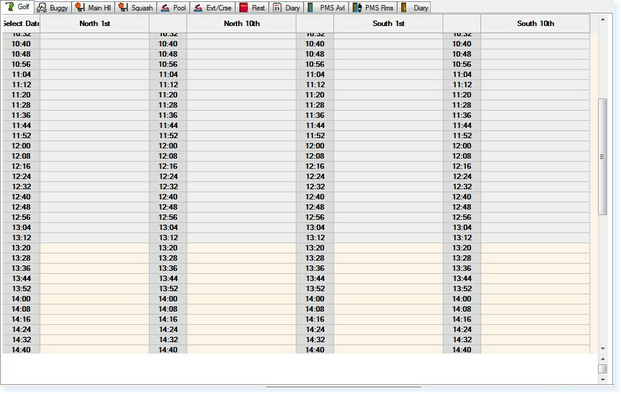Viewport: 621px width, 394px height.
Task: Click the South 10th column header
Action: click(535, 23)
